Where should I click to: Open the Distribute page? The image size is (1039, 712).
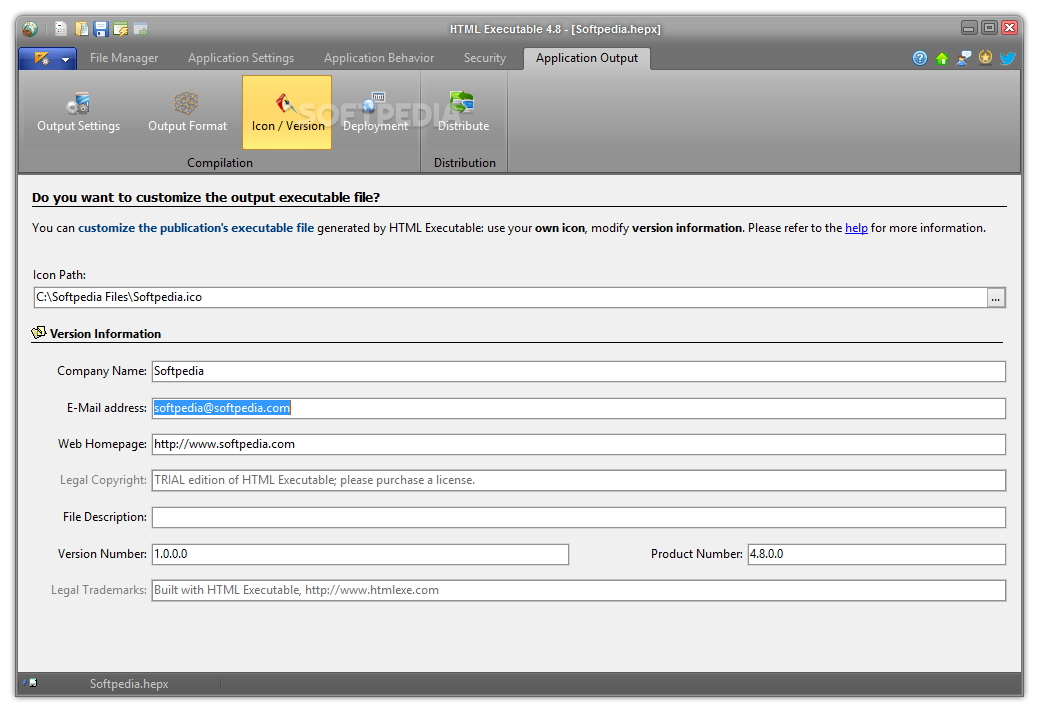(463, 112)
